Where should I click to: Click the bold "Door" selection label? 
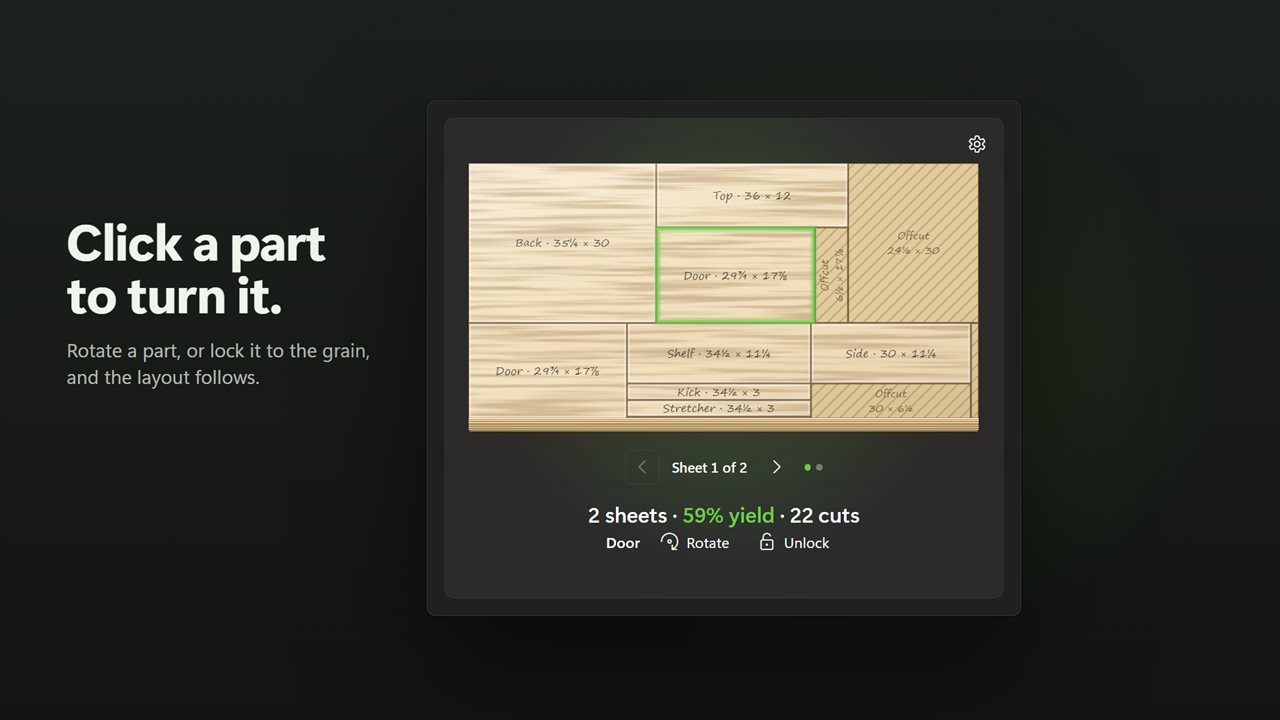[x=623, y=543]
